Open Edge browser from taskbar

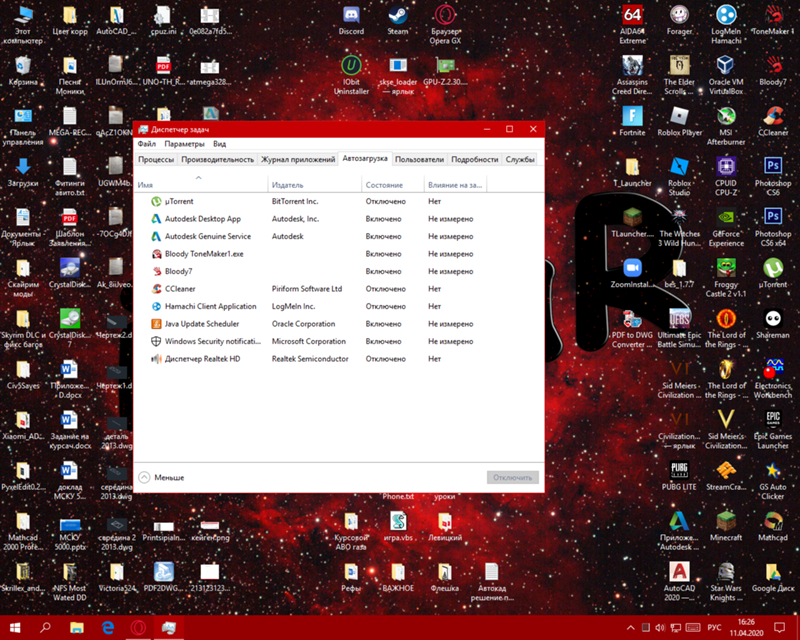[x=107, y=627]
